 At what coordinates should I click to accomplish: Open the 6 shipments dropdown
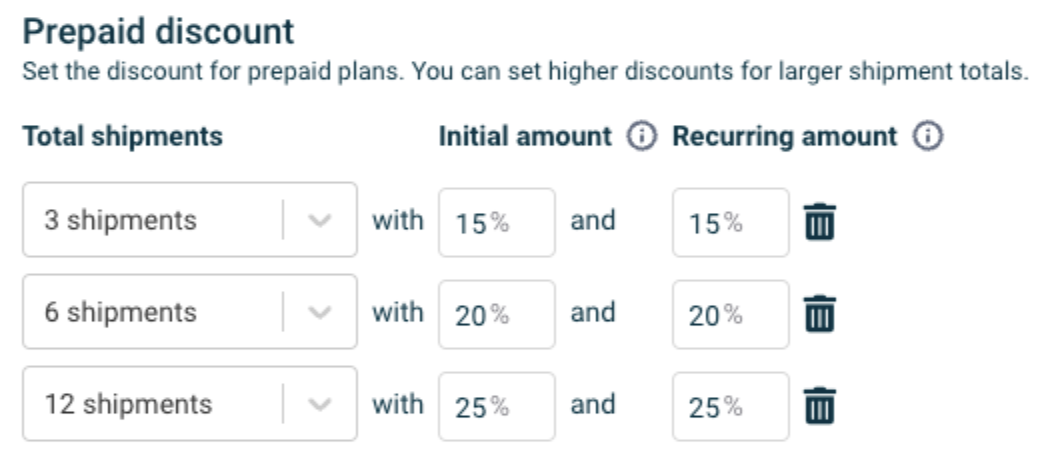[x=190, y=312]
